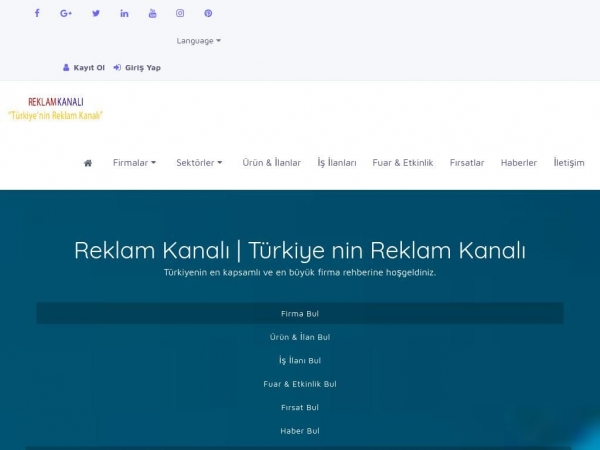Expand the Firmalar menu
600x450 pixels.
[x=134, y=163]
